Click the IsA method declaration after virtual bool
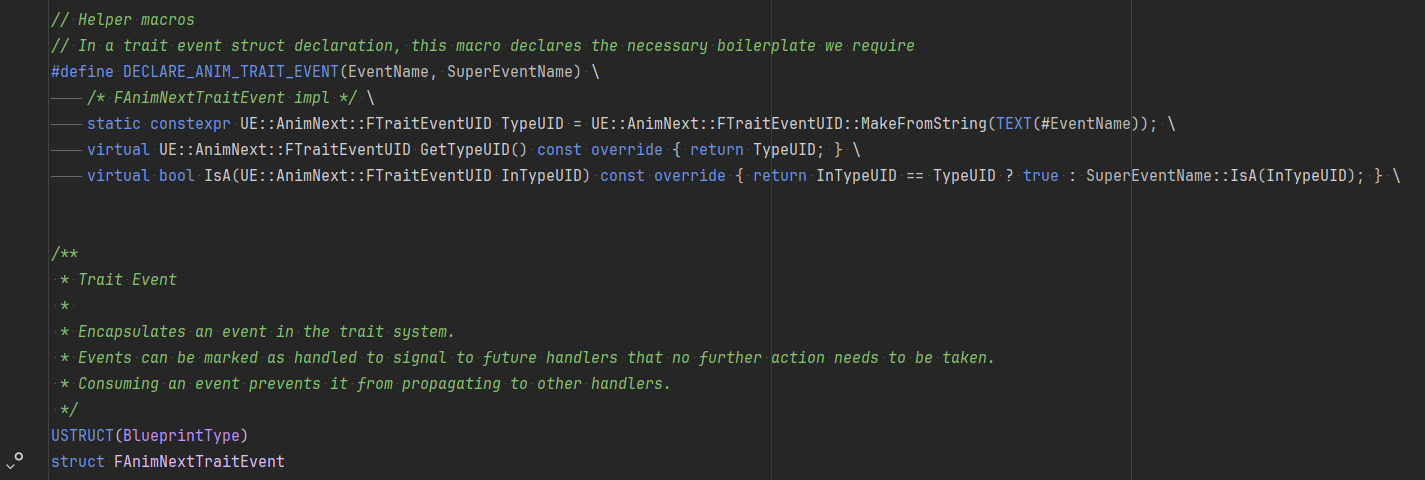 tap(217, 176)
